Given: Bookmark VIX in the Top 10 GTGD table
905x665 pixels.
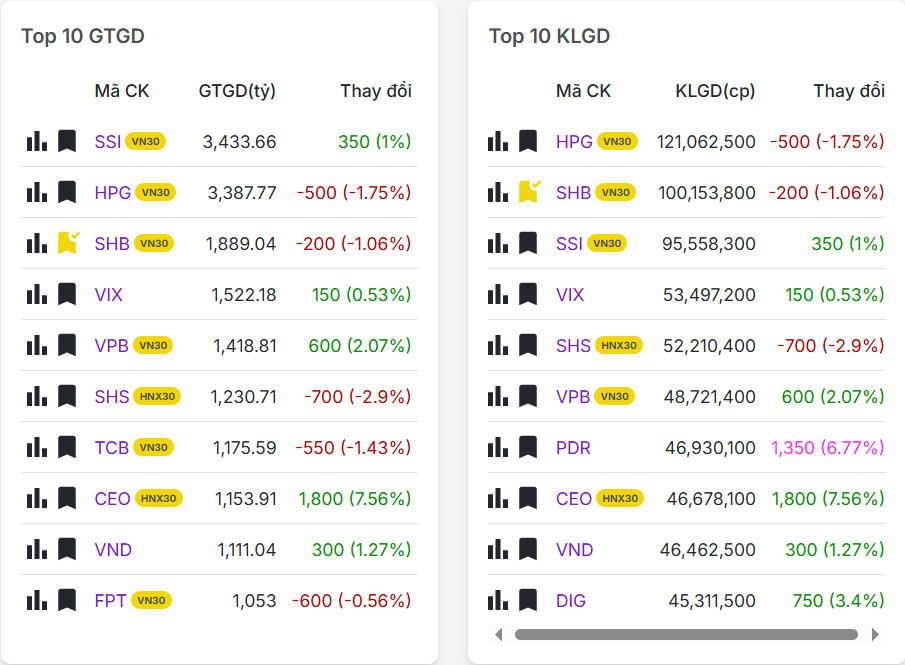Looking at the screenshot, I should tap(67, 294).
